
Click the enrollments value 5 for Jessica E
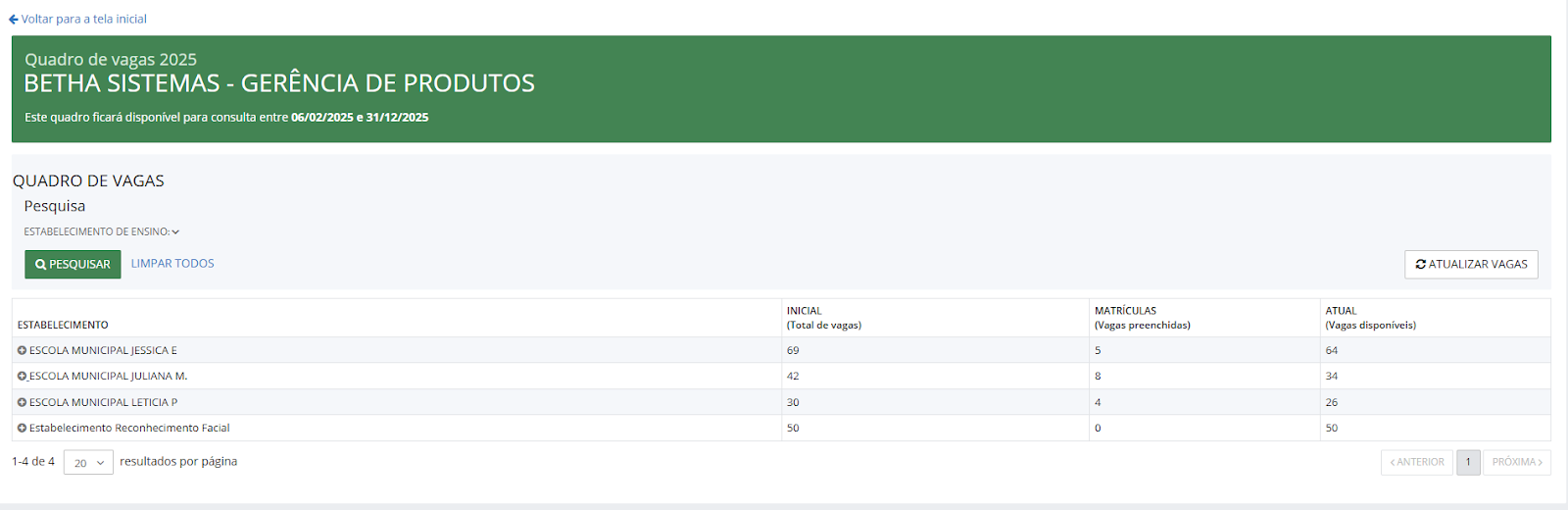(x=1098, y=350)
